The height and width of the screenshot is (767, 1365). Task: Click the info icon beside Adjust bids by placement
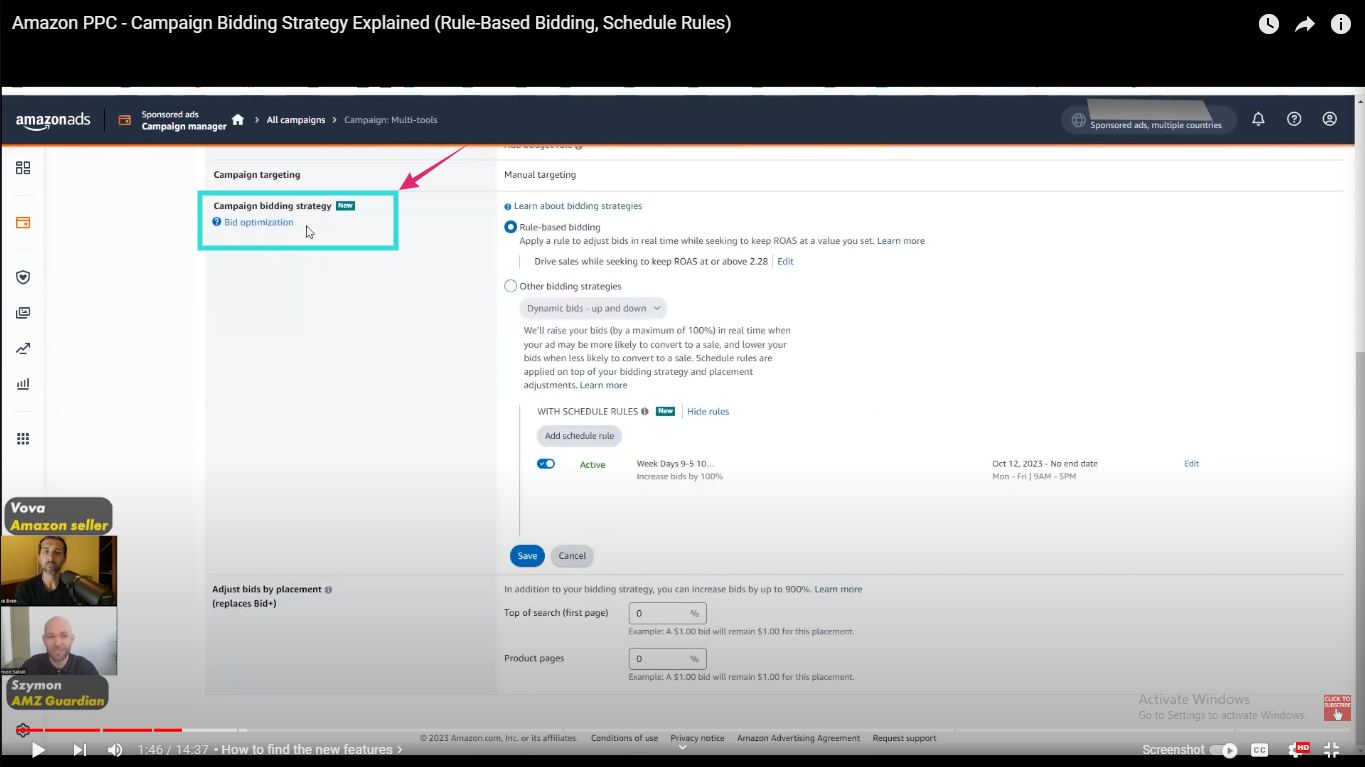tap(328, 590)
